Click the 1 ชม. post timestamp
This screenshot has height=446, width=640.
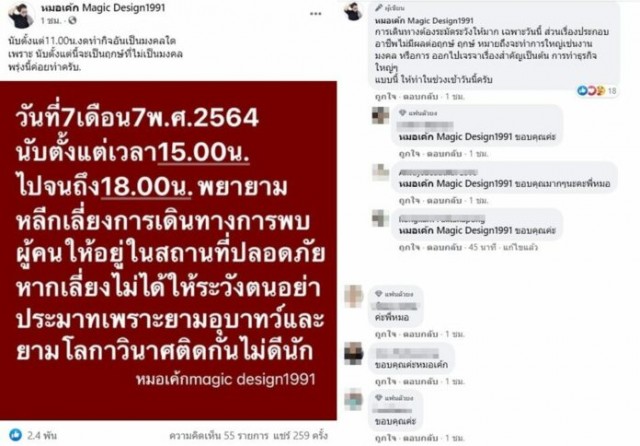[x=51, y=20]
